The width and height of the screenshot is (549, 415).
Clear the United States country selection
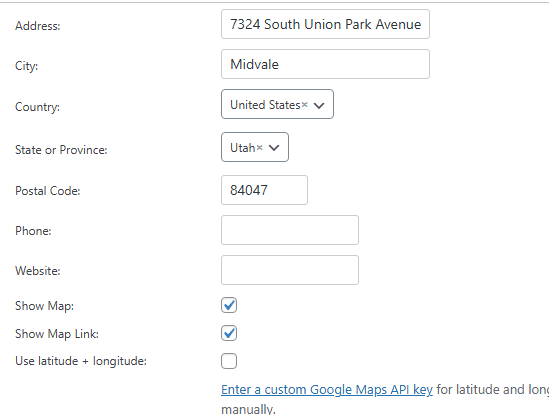pos(305,105)
